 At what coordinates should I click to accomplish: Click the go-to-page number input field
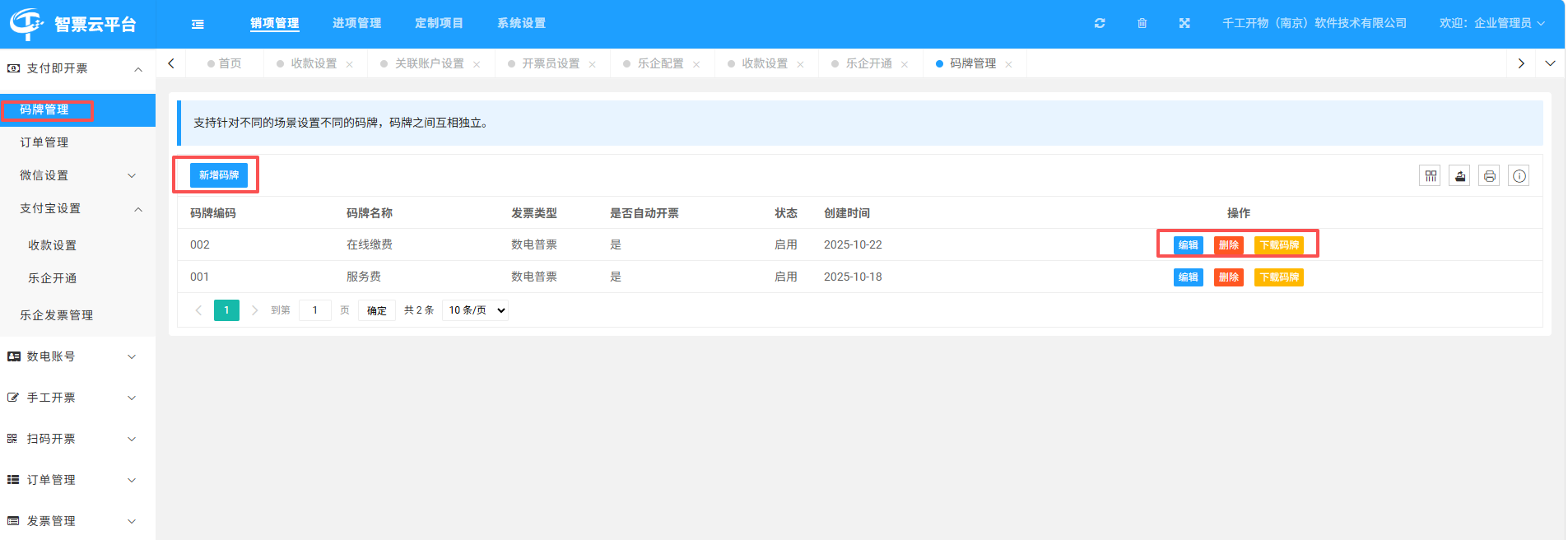pos(315,310)
